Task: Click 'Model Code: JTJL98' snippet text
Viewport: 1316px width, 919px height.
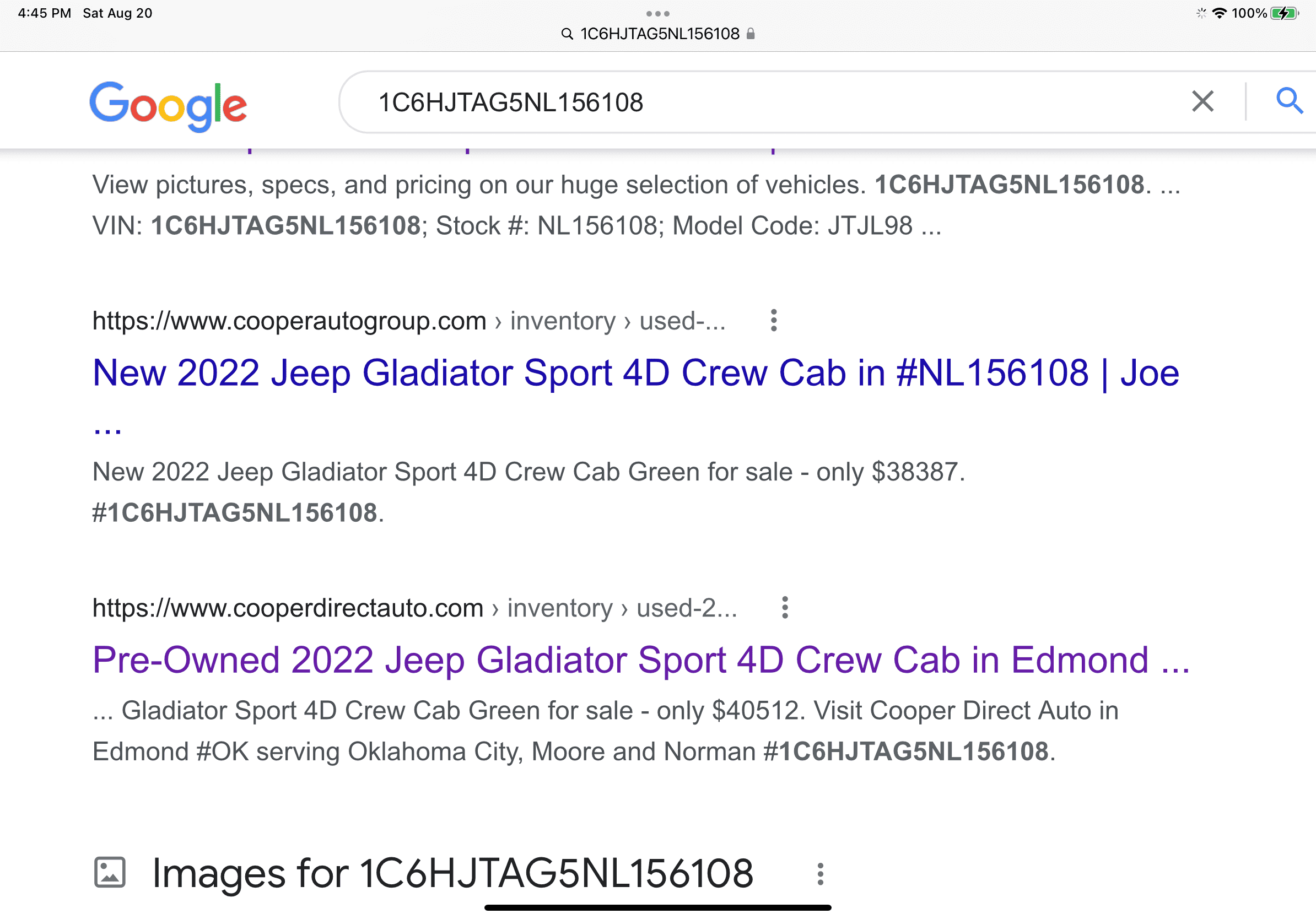Action: click(792, 226)
